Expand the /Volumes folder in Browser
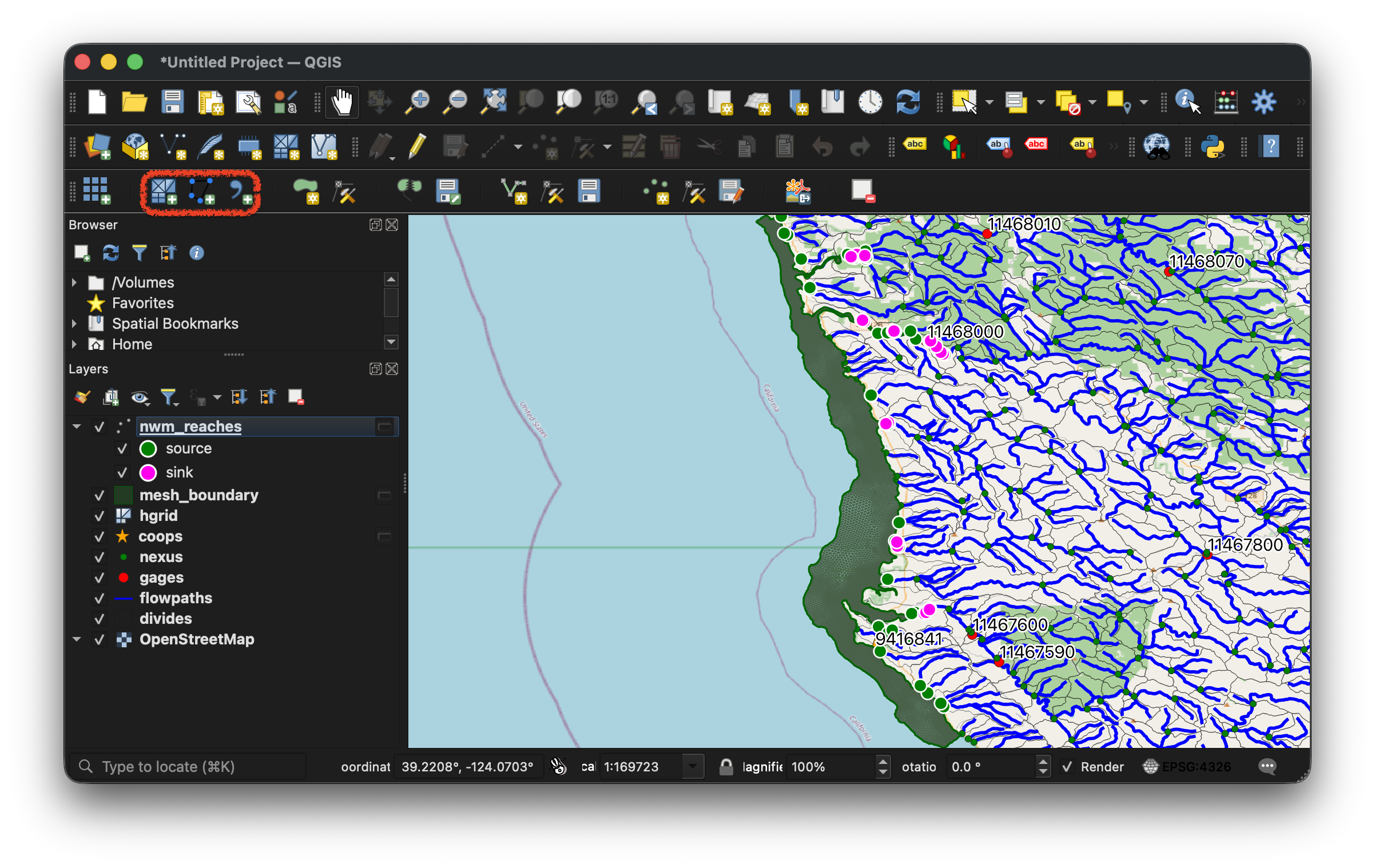1375x868 pixels. pos(74,282)
